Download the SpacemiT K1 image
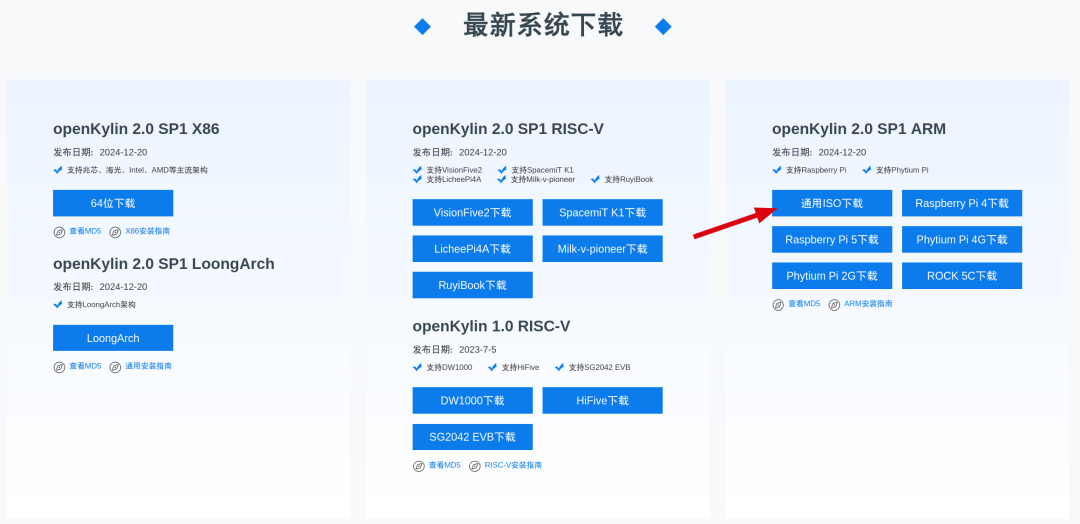Screen dimensions: 1080x524 (x=603, y=212)
